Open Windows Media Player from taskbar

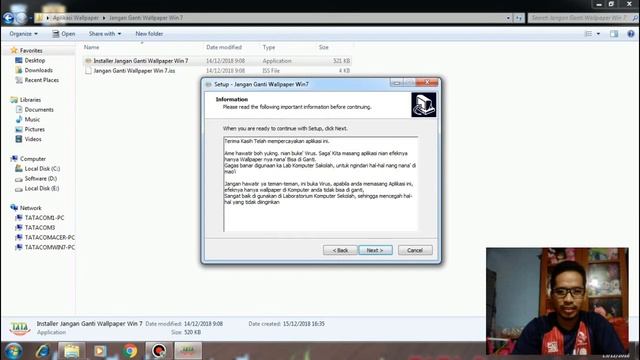(x=100, y=351)
